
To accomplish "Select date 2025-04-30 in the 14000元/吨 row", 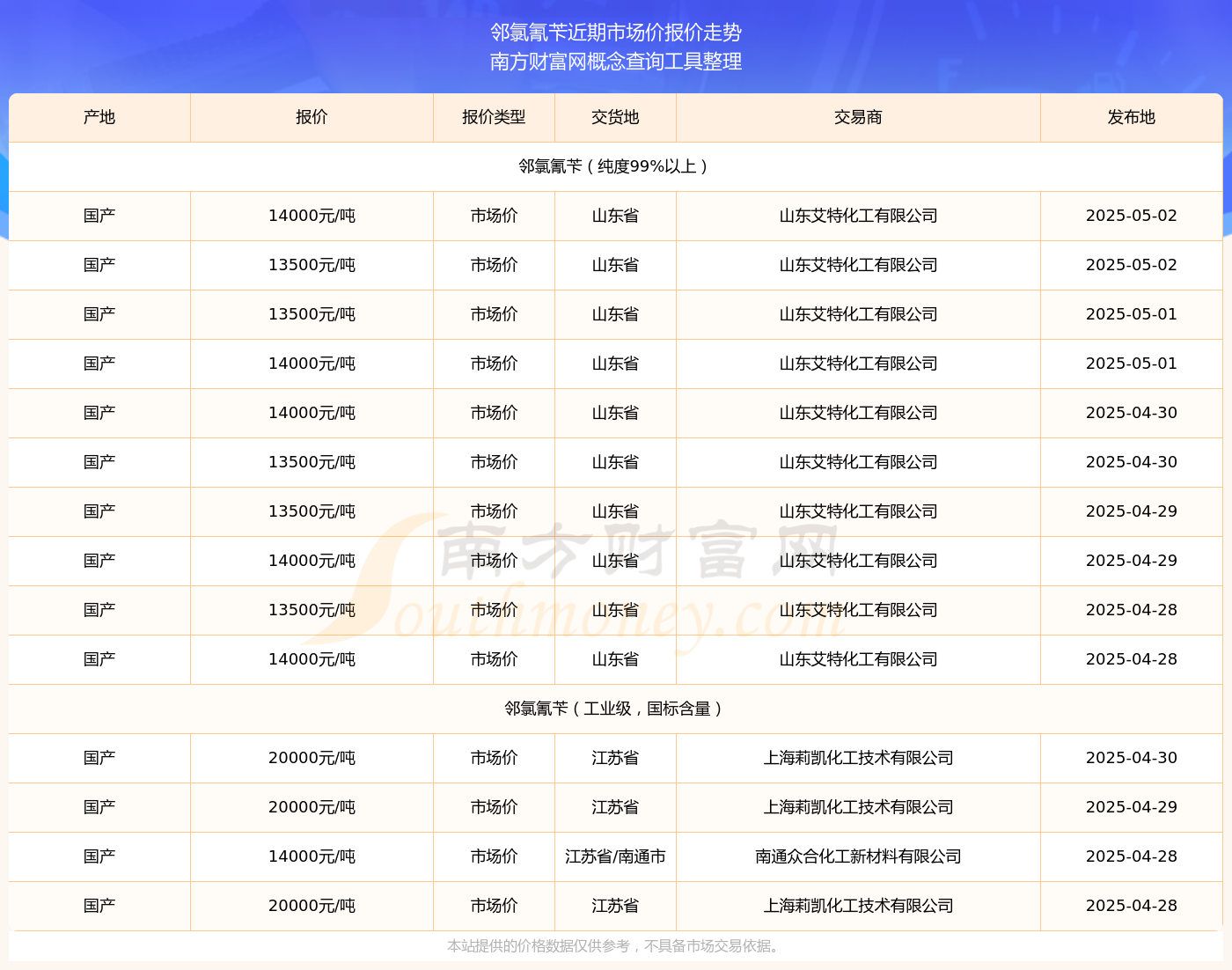I will pos(1131,413).
